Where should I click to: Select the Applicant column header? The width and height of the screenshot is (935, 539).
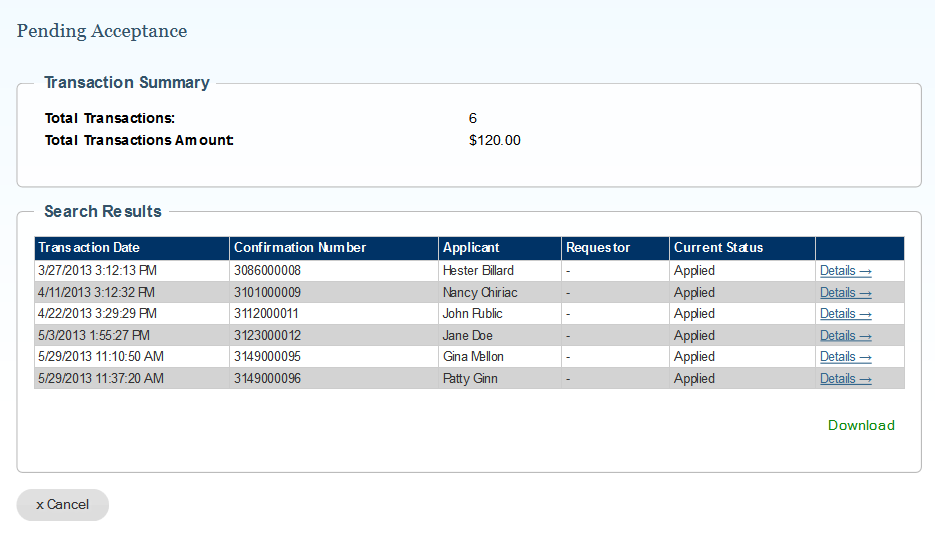pos(471,248)
